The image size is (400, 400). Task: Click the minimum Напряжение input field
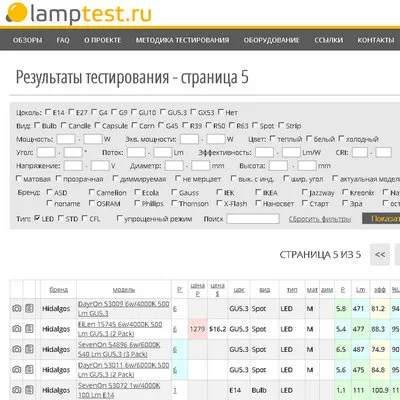(73, 166)
